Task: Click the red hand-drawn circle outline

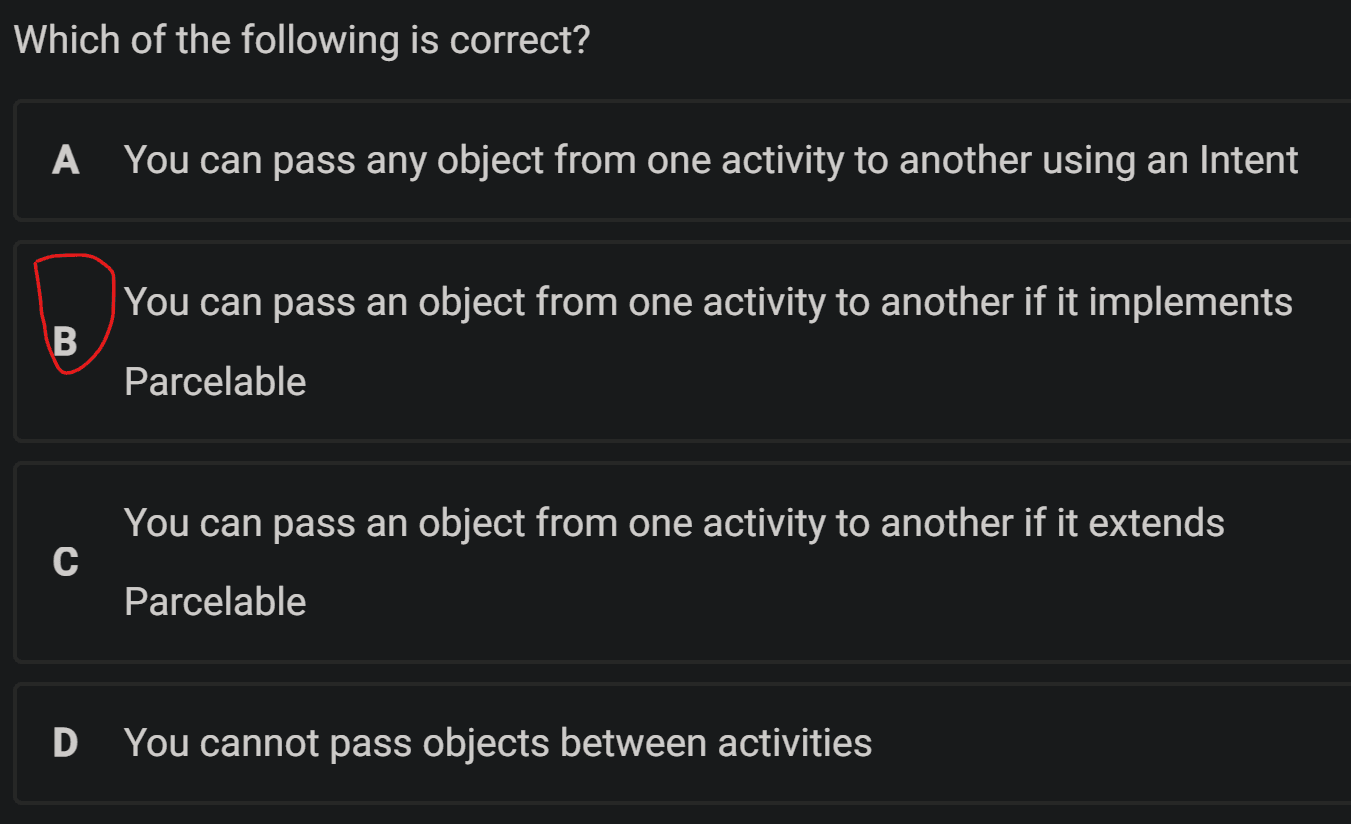Action: [73, 313]
